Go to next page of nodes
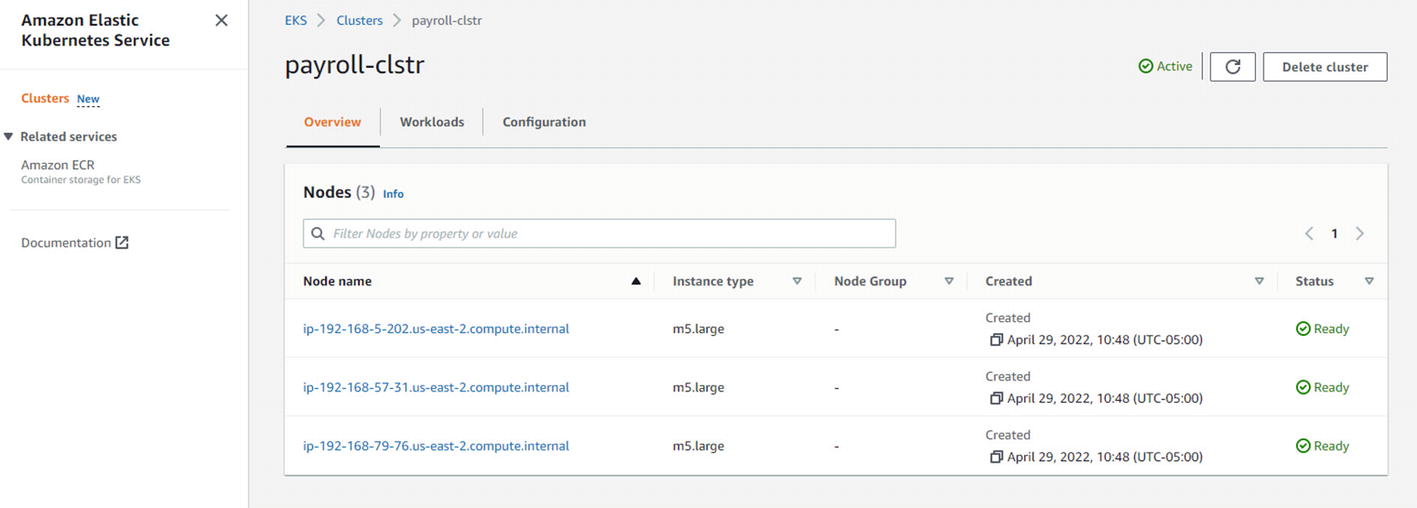The height and width of the screenshot is (508, 1417). (x=1359, y=233)
